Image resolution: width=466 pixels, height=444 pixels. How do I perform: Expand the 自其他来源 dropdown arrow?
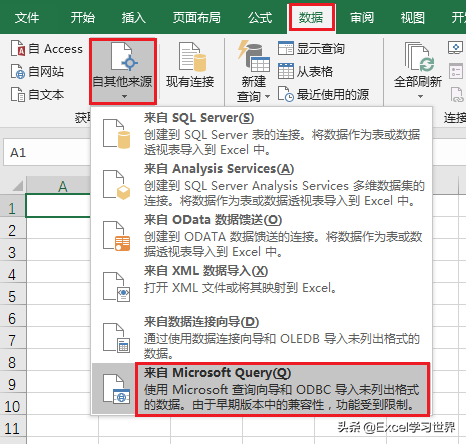pos(124,97)
